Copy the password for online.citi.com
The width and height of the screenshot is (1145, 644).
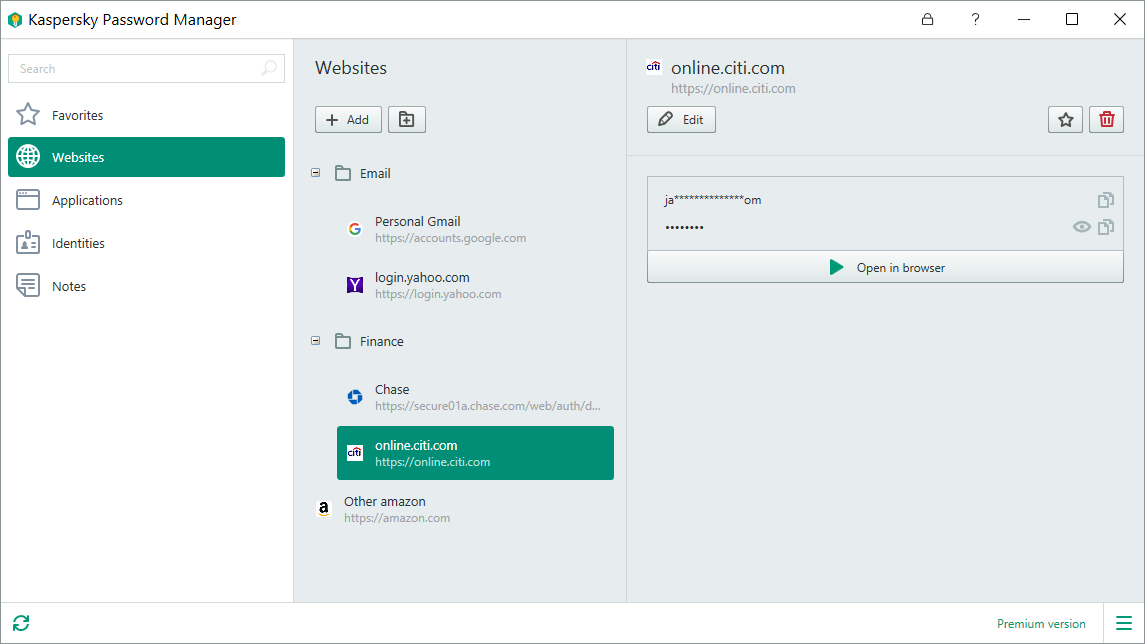tap(1106, 227)
